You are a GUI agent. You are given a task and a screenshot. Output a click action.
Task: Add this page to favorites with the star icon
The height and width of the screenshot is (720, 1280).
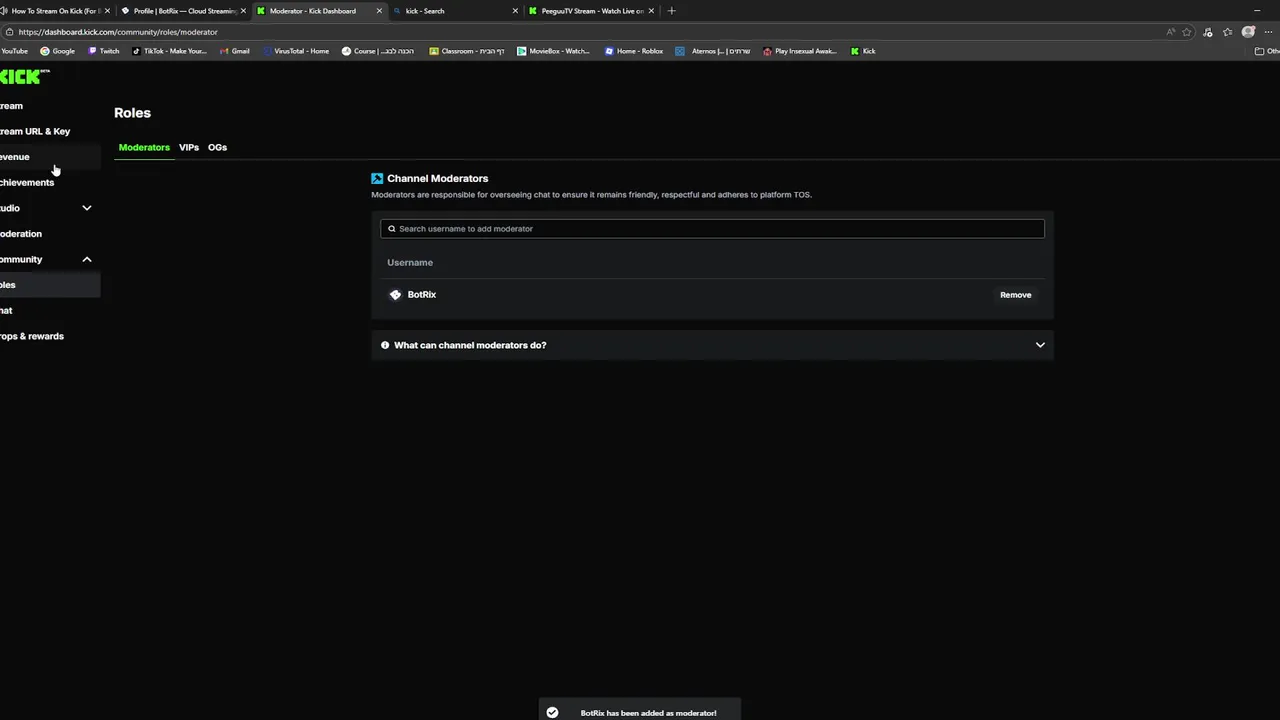click(1187, 32)
